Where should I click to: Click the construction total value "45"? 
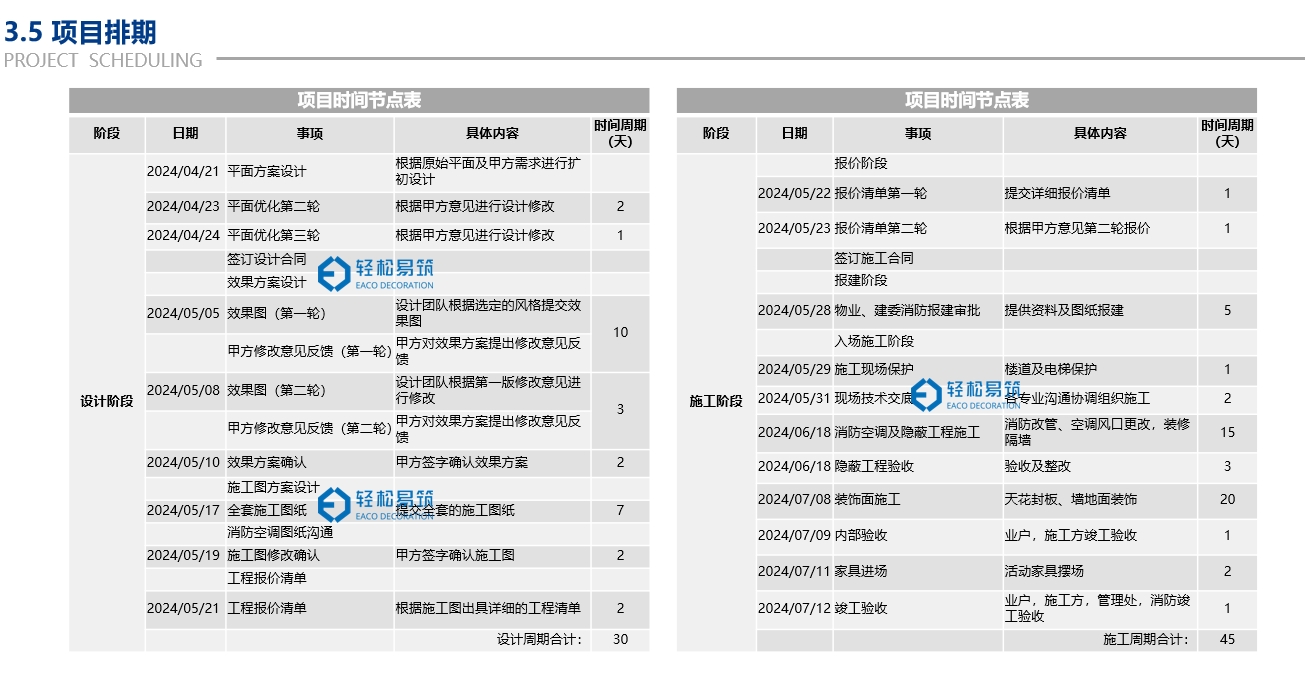click(1228, 640)
